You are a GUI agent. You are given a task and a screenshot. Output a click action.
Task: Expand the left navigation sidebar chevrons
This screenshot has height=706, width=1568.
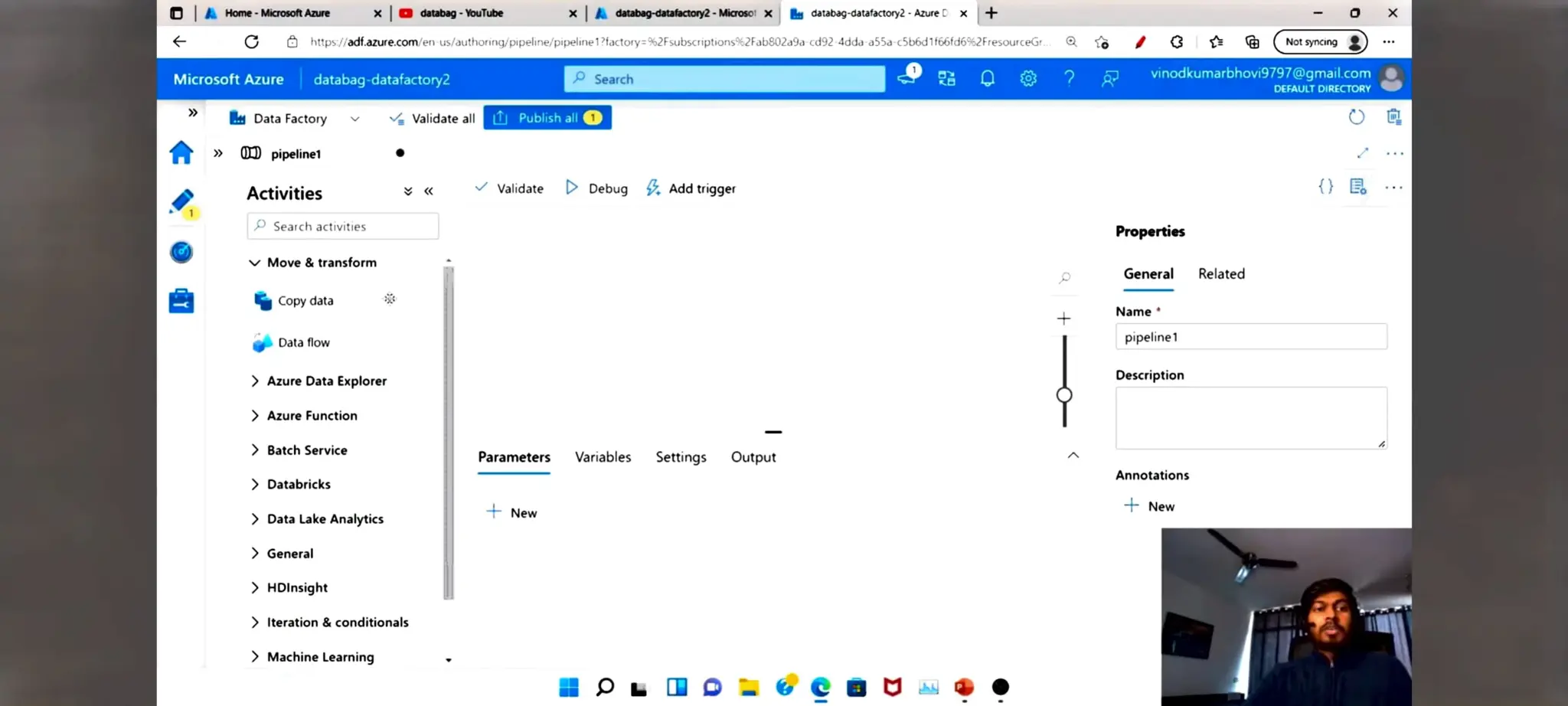(193, 113)
